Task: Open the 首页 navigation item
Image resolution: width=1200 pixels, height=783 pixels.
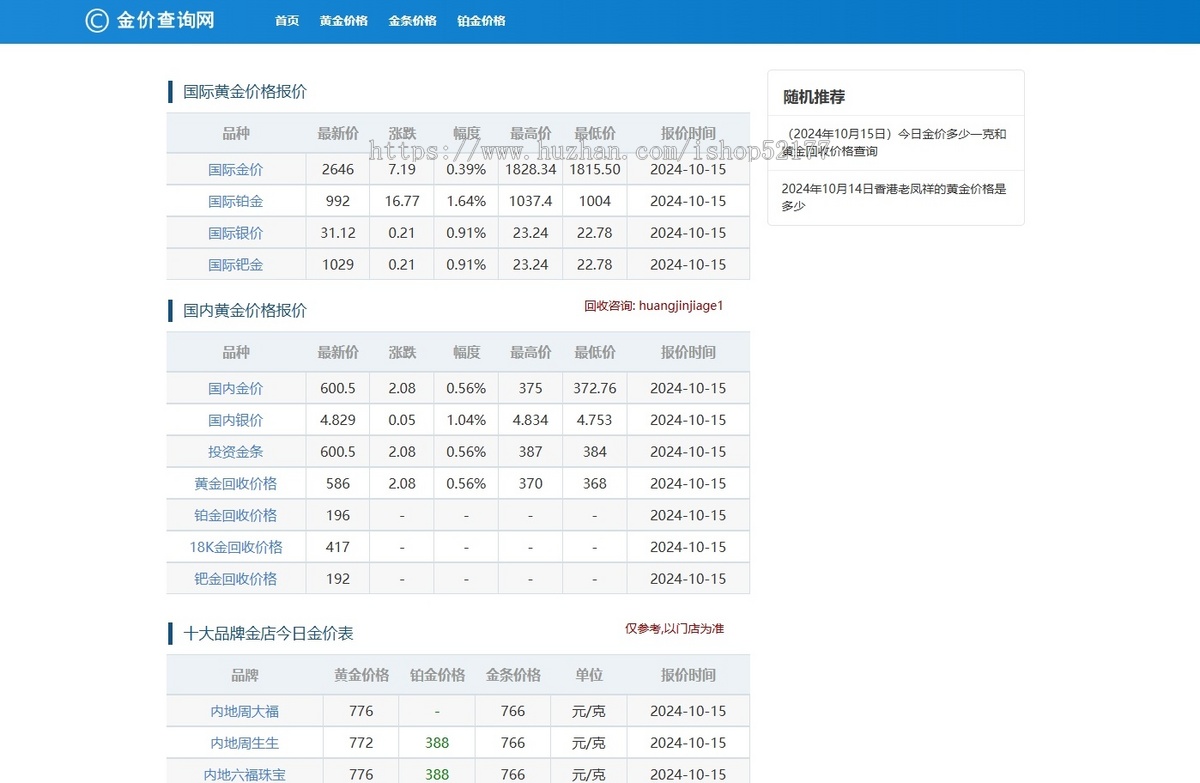Action: click(x=287, y=20)
